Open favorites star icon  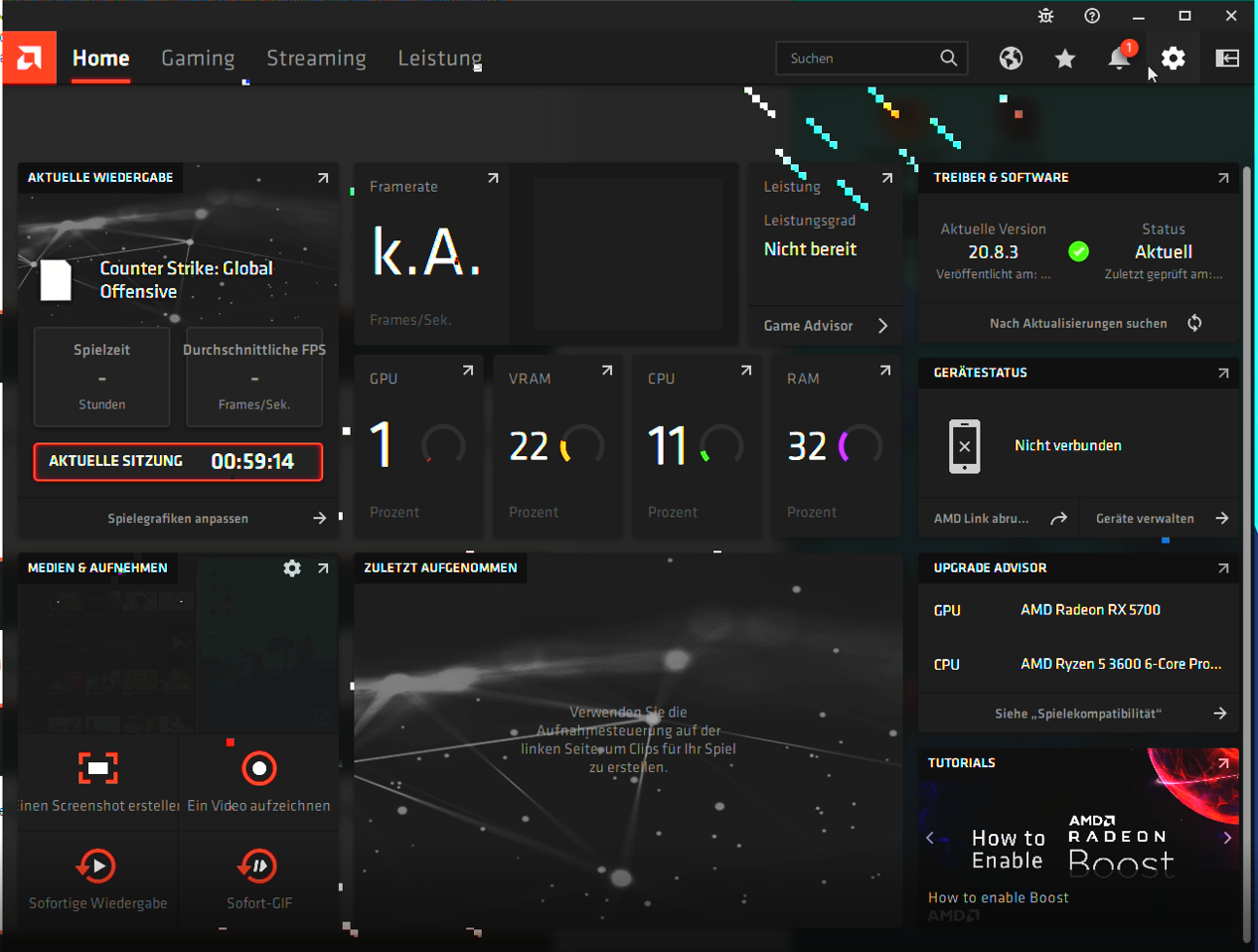coord(1065,59)
